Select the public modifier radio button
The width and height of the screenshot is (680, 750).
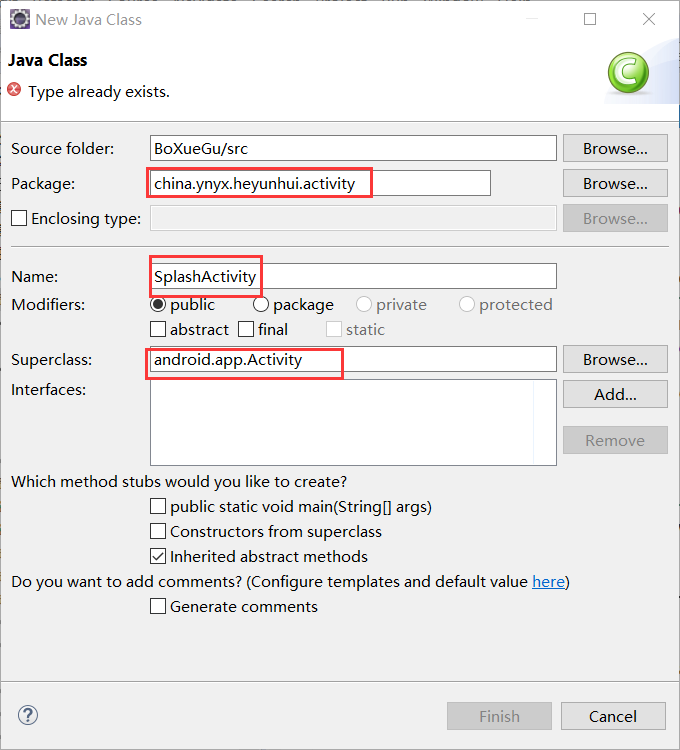pyautogui.click(x=158, y=304)
